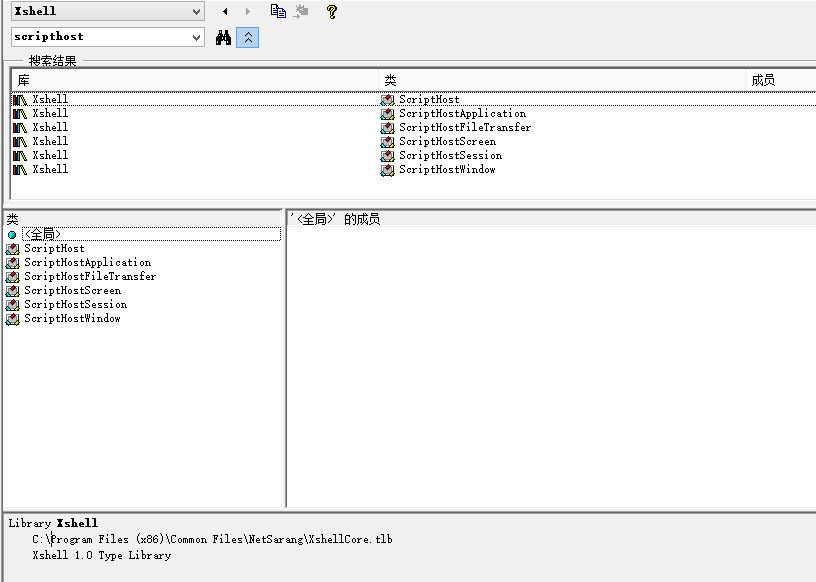Select ScriptHostWindow in the classes list

72,319
